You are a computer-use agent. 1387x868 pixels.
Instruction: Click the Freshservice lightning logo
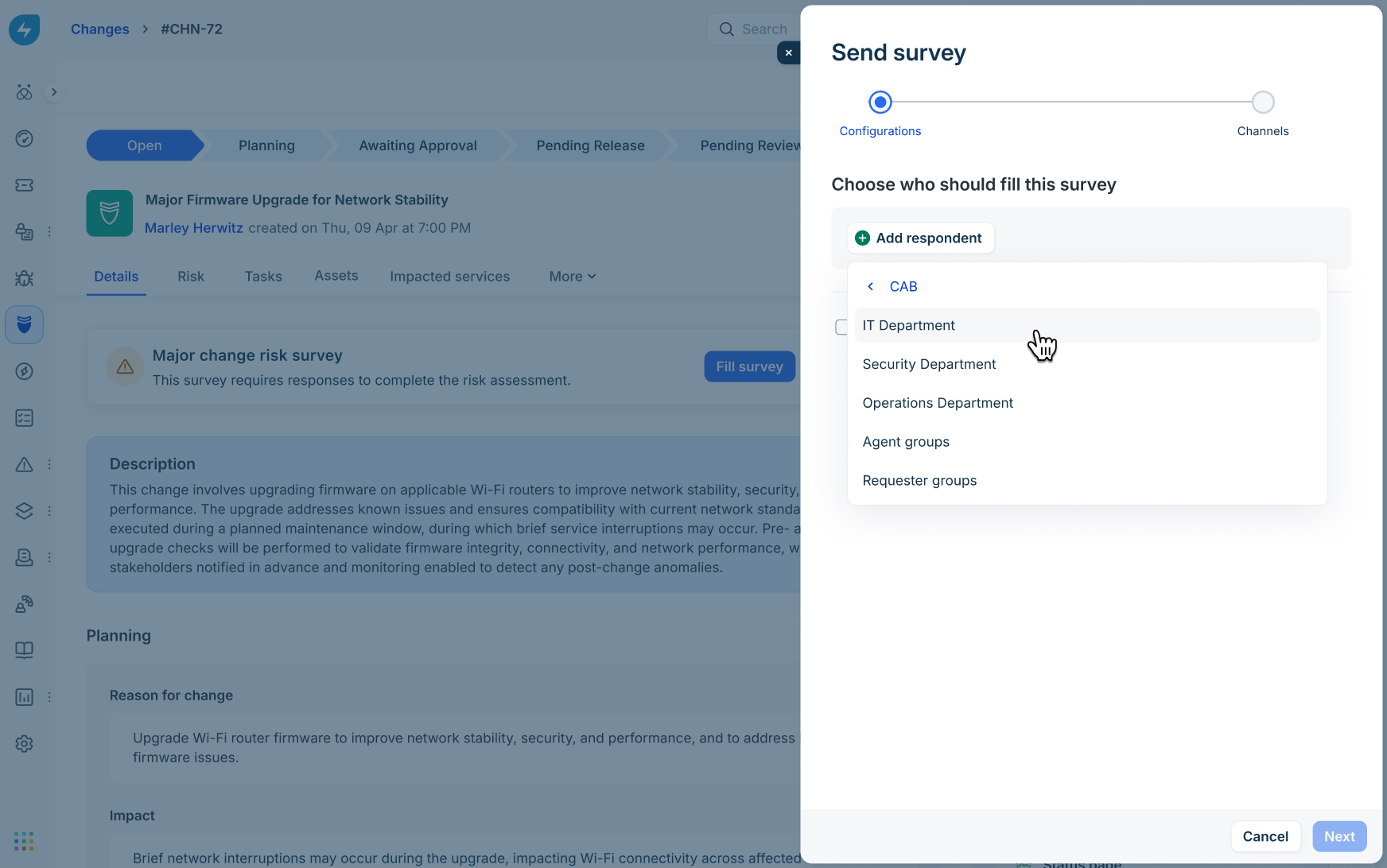25,29
